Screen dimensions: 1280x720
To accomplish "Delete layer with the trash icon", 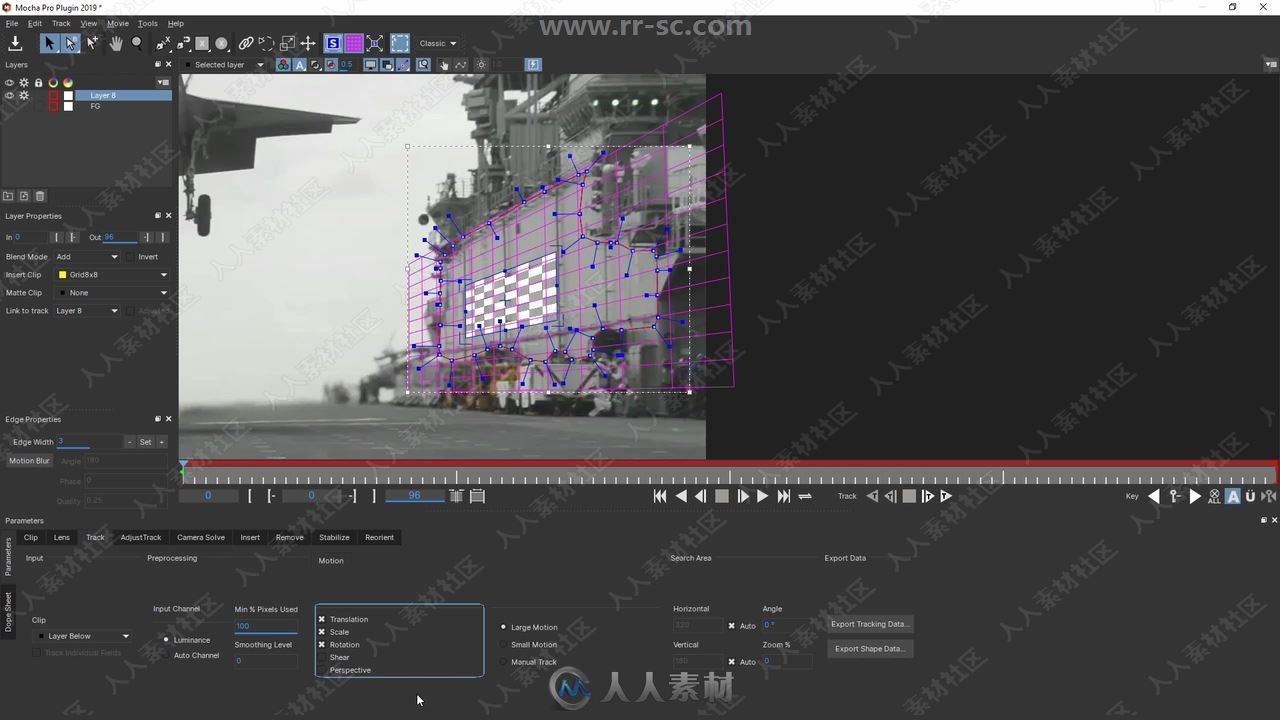I will pyautogui.click(x=40, y=196).
